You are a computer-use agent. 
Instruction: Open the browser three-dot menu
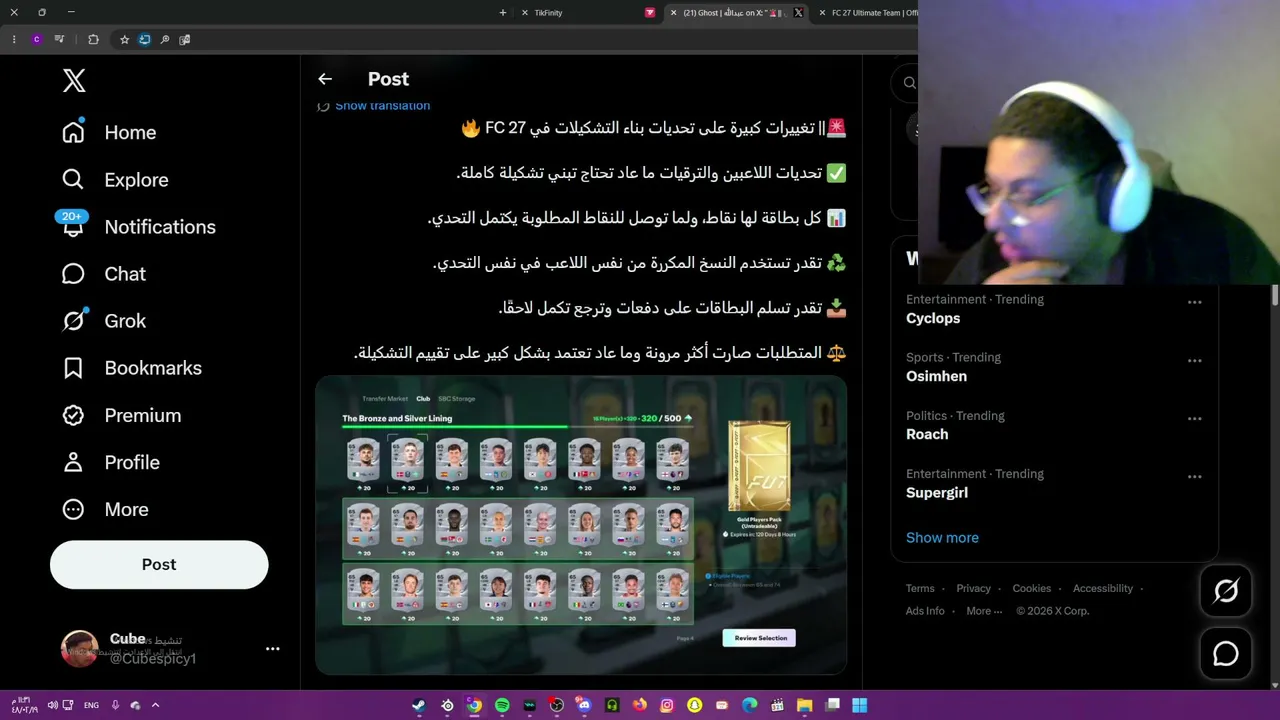click(14, 40)
